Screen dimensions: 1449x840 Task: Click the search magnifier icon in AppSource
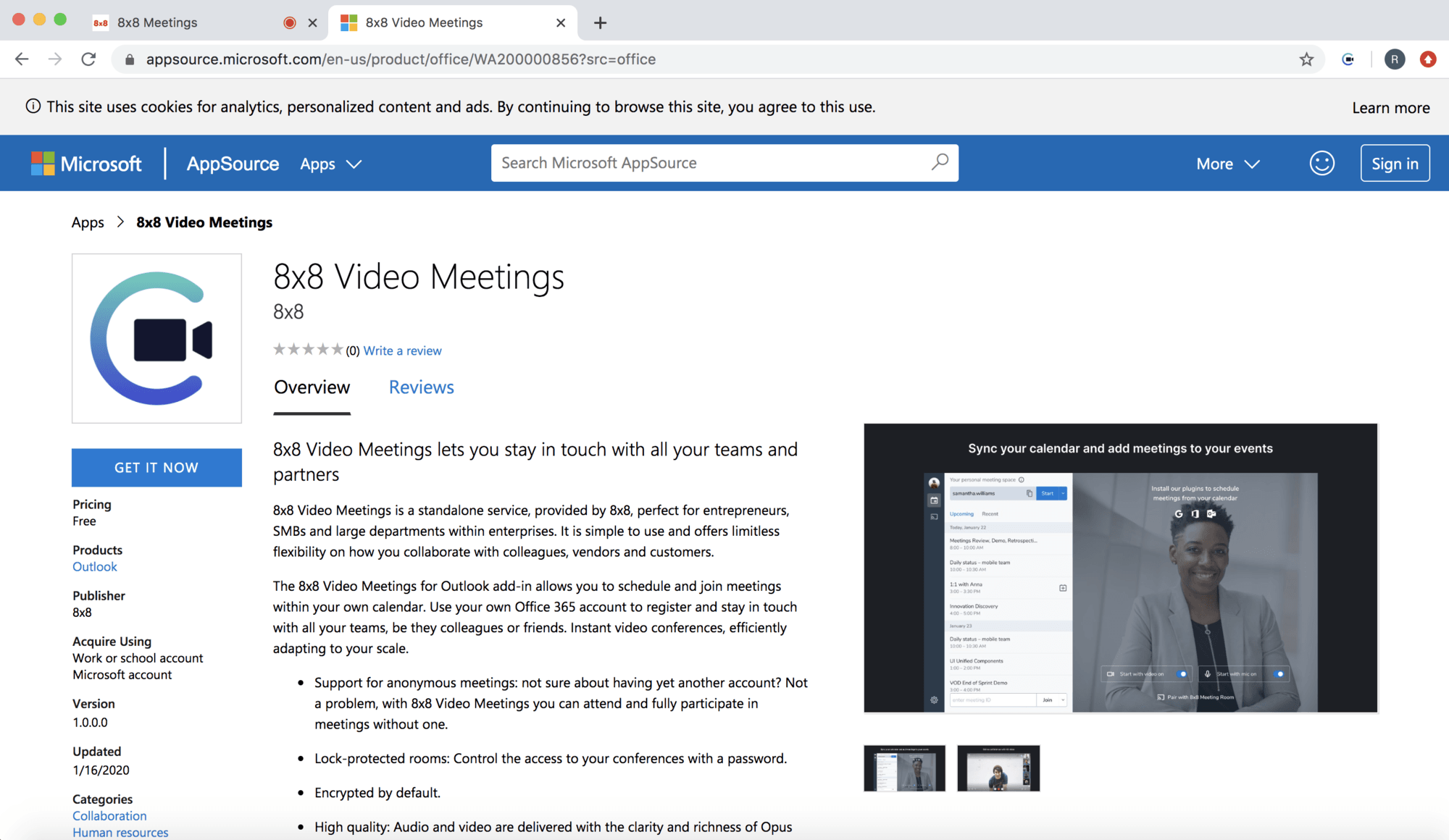pyautogui.click(x=940, y=162)
